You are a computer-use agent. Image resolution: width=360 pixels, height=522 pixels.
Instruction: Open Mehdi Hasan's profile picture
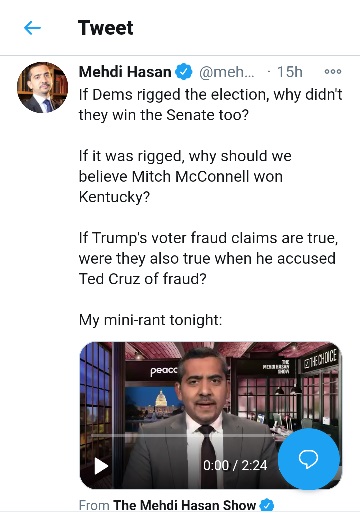tap(42, 87)
